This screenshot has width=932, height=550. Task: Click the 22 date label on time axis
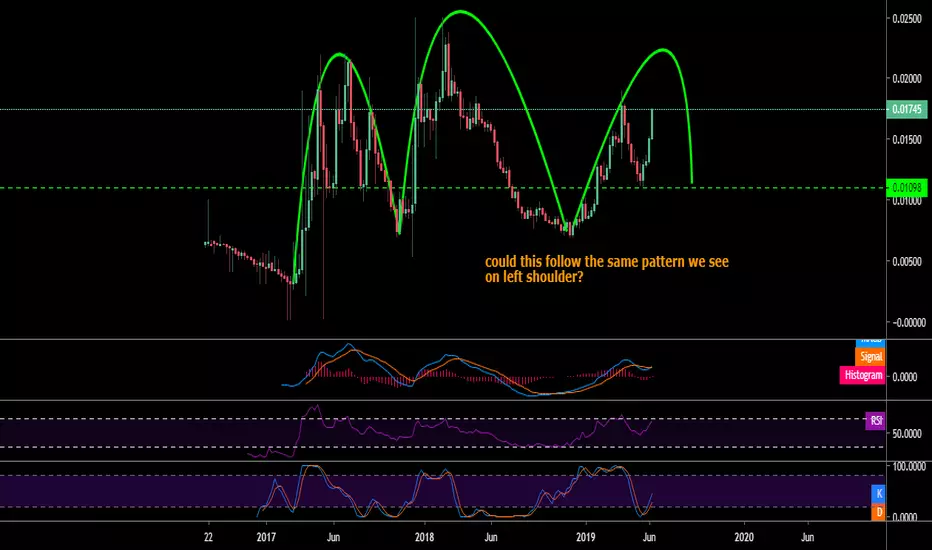[208, 538]
